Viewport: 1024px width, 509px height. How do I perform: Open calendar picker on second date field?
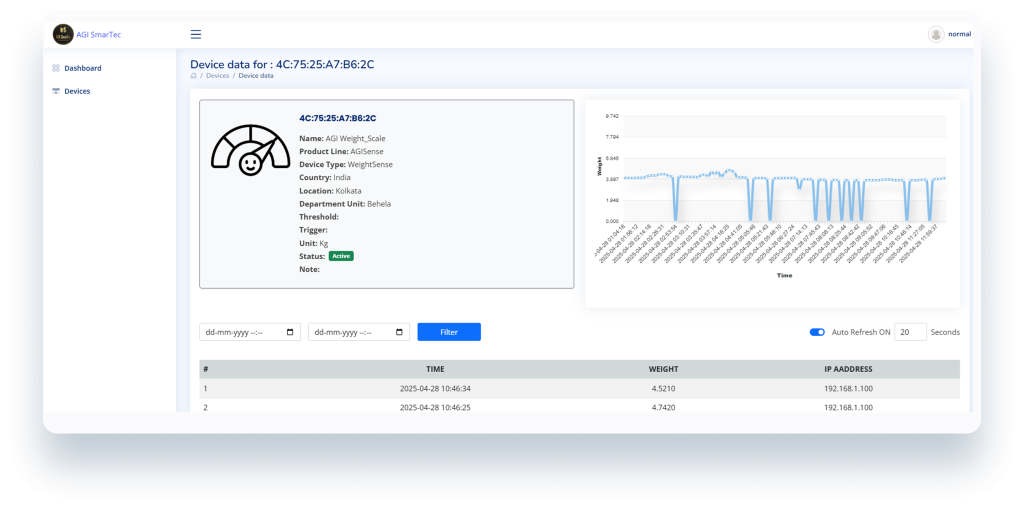[x=400, y=332]
